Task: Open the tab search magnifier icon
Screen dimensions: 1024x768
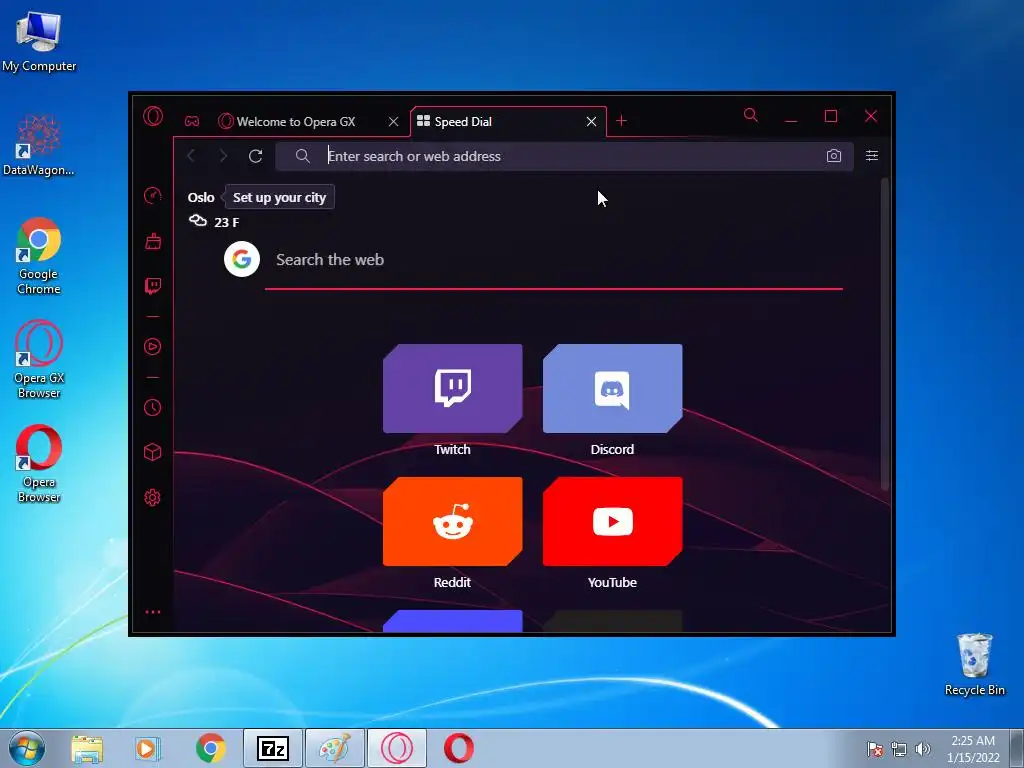Action: point(751,116)
